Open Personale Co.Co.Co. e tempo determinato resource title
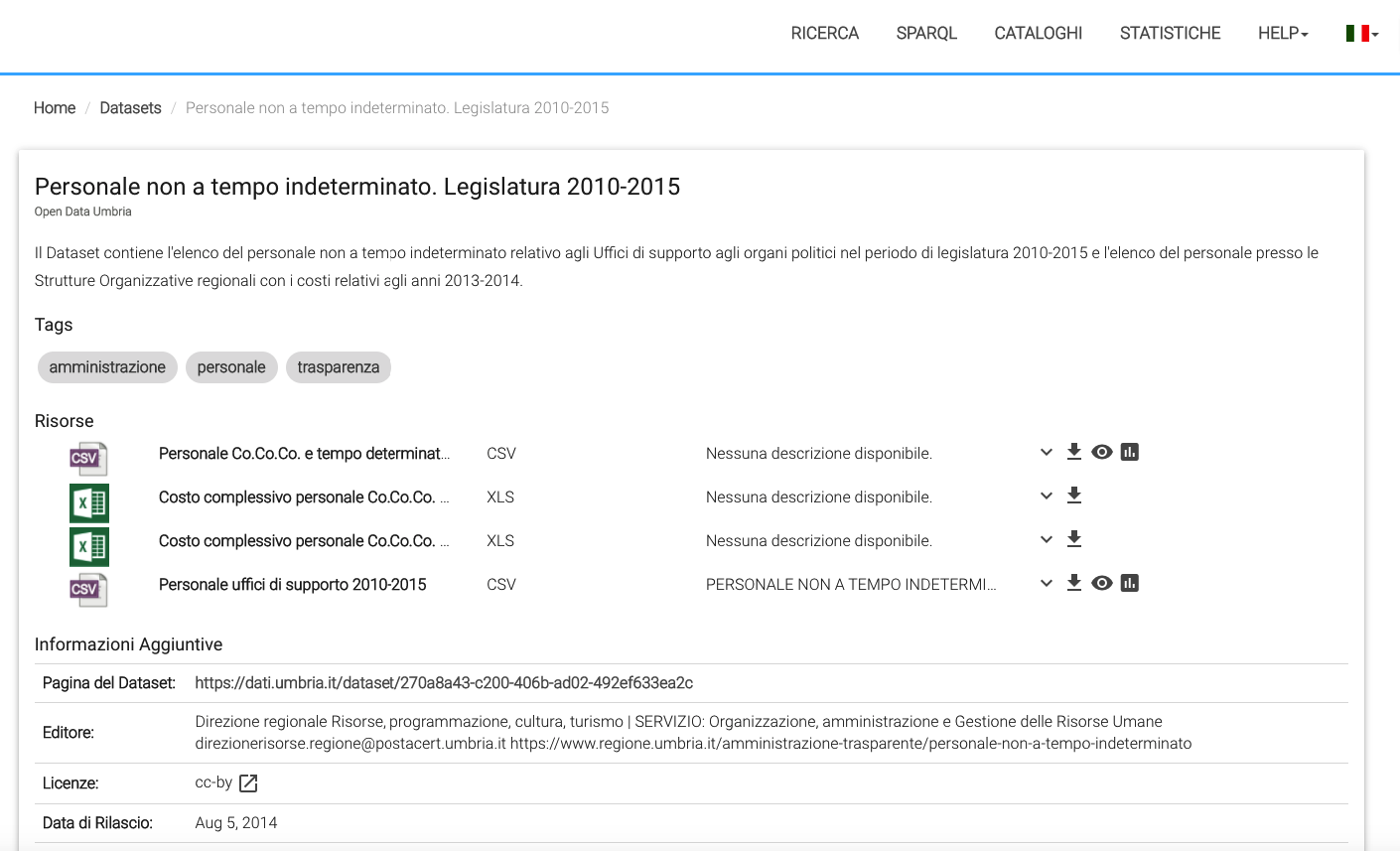 (305, 454)
